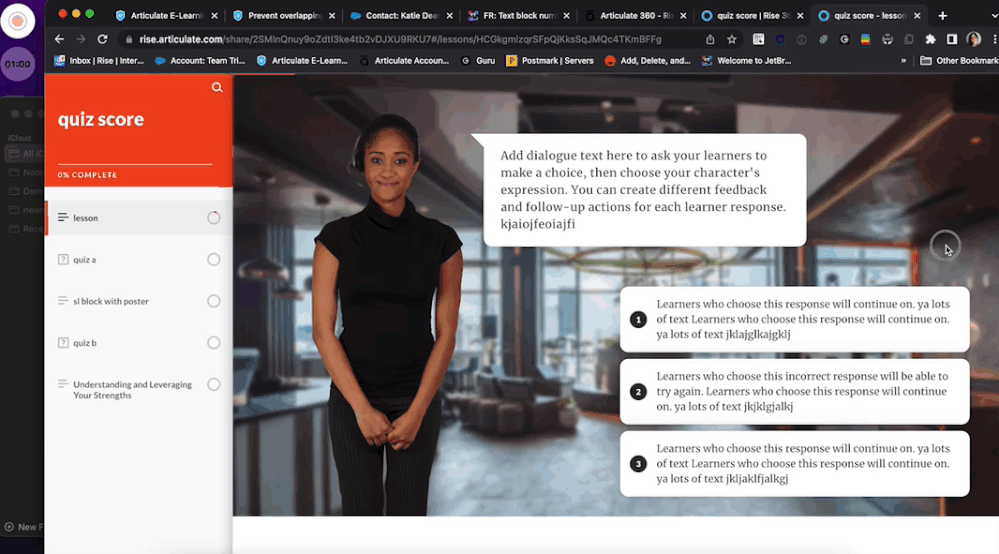Open the Inbox | Rise | Inter... bookmark
This screenshot has width=999, height=554.
tap(99, 60)
